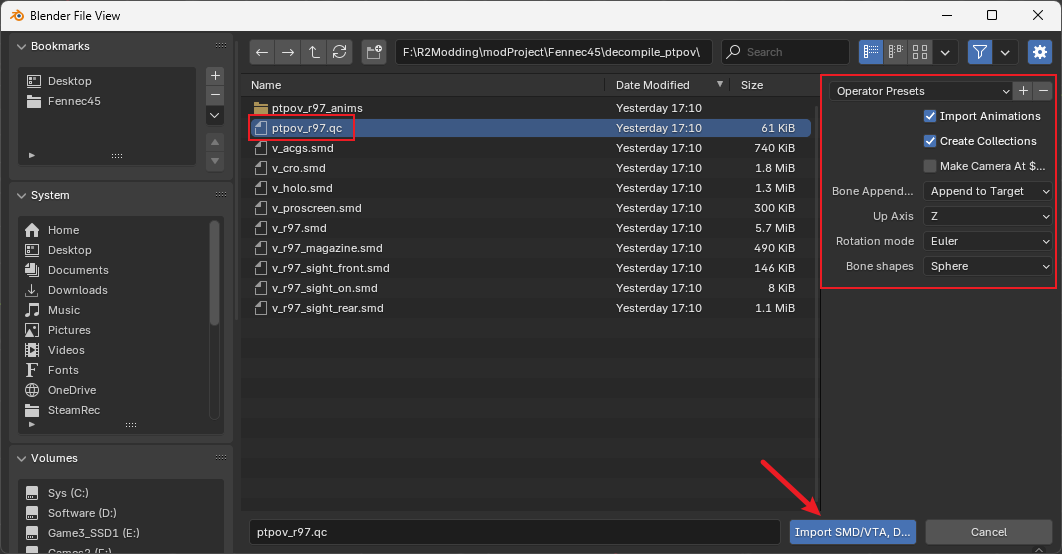1062x554 pixels.
Task: Toggle the options gear panel
Action: point(1039,52)
